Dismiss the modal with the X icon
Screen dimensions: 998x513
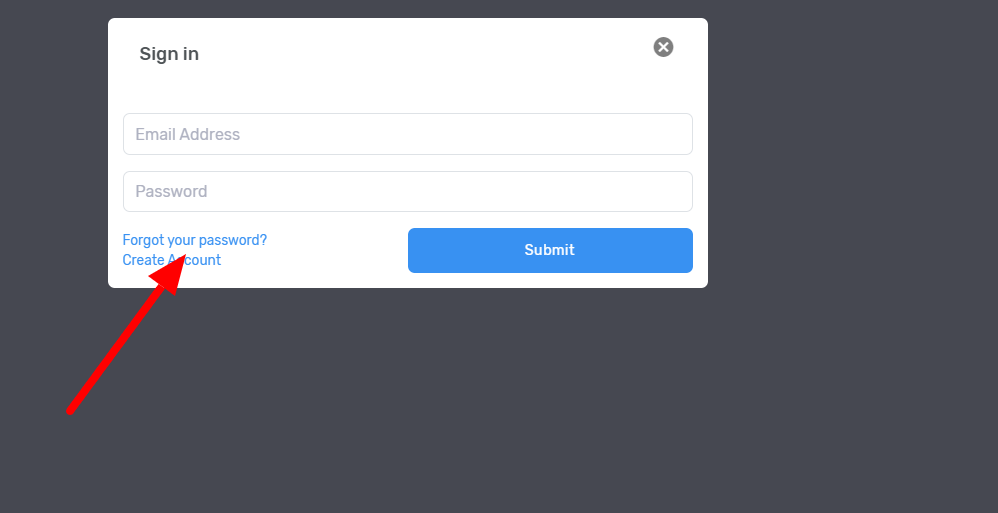point(663,47)
